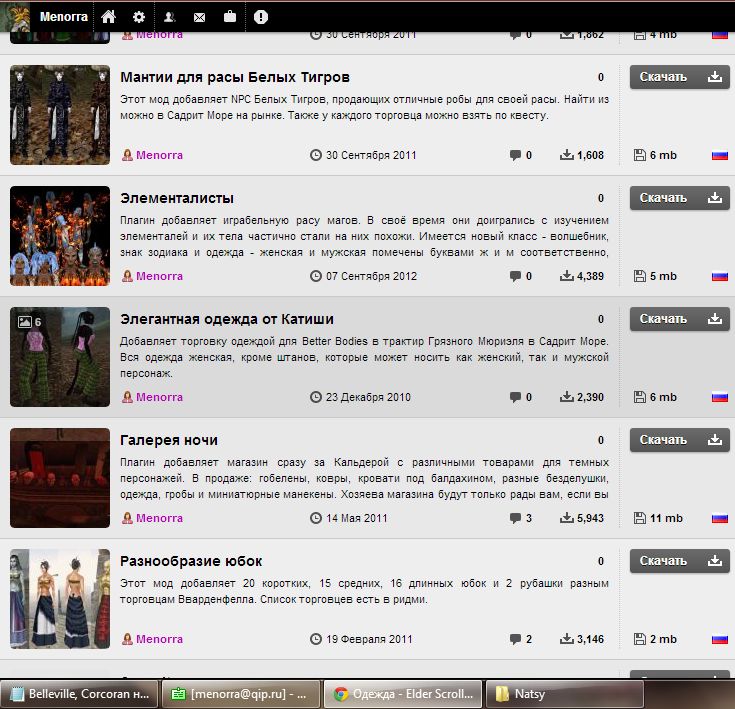The height and width of the screenshot is (709, 735).
Task: Switch to menorra@qip.ru taskbar window
Action: 241,694
